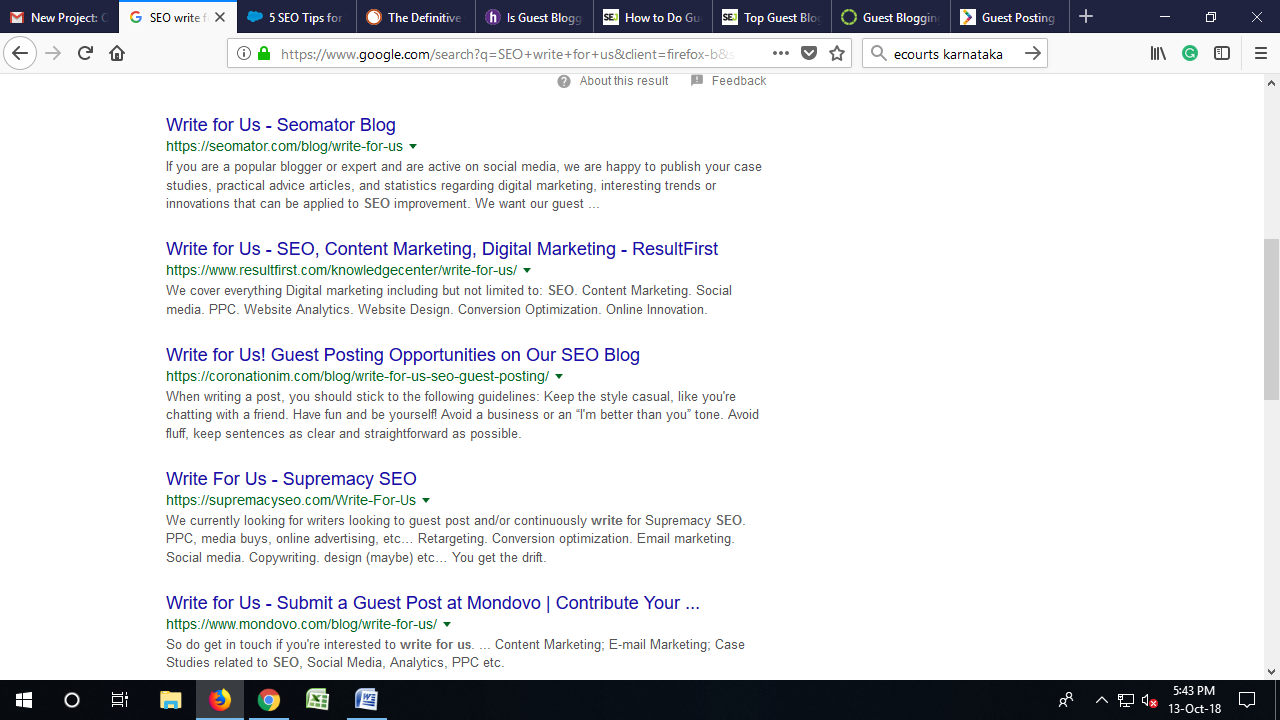1280x720 pixels.
Task: Open Write For Us - Supremacy SEO link
Action: coord(291,479)
